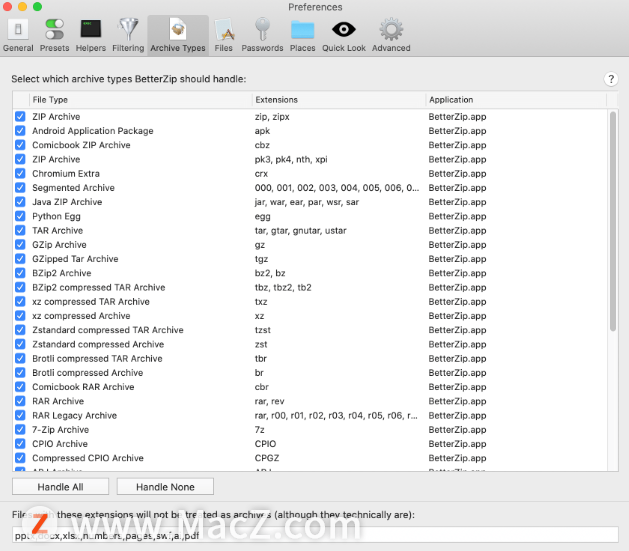
Task: Uncheck the RAR Archive rar, rev checkbox
Action: click(20, 401)
